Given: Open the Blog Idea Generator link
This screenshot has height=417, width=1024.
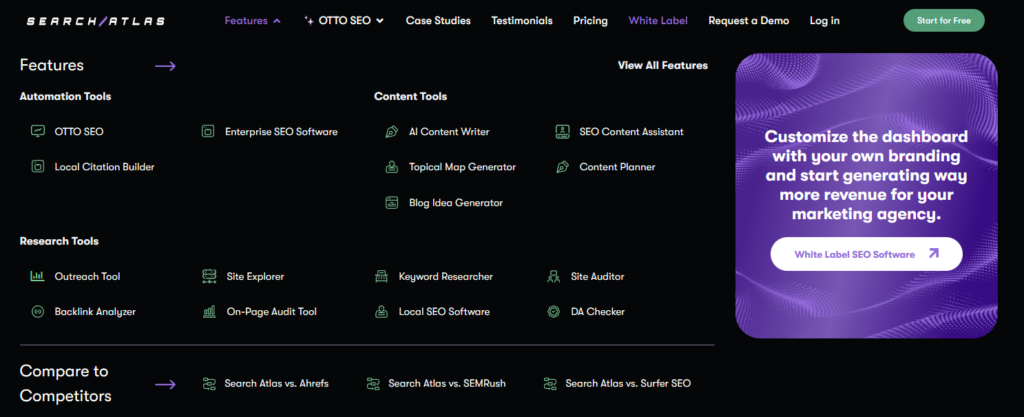Looking at the screenshot, I should tap(456, 202).
